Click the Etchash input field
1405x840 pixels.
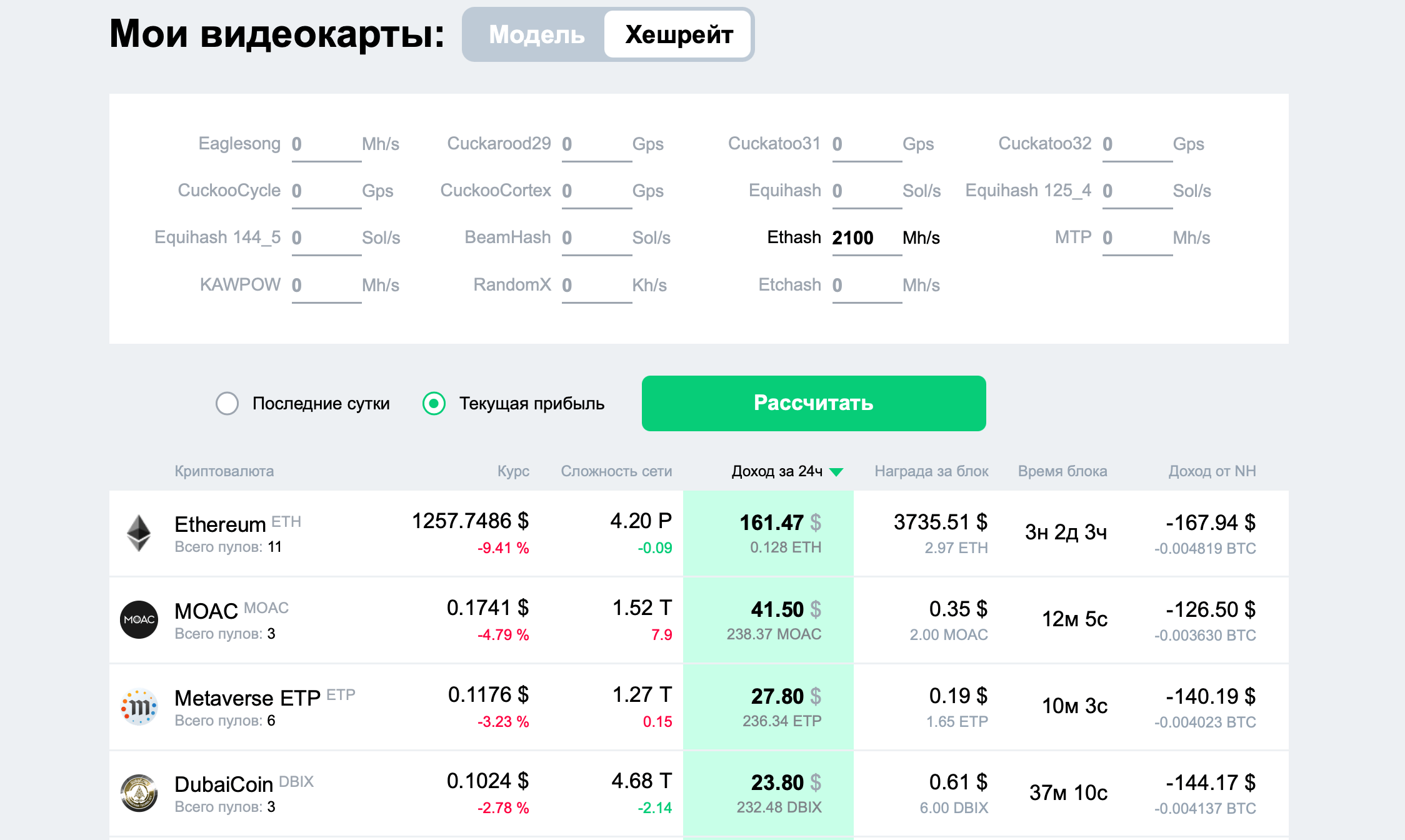click(867, 286)
